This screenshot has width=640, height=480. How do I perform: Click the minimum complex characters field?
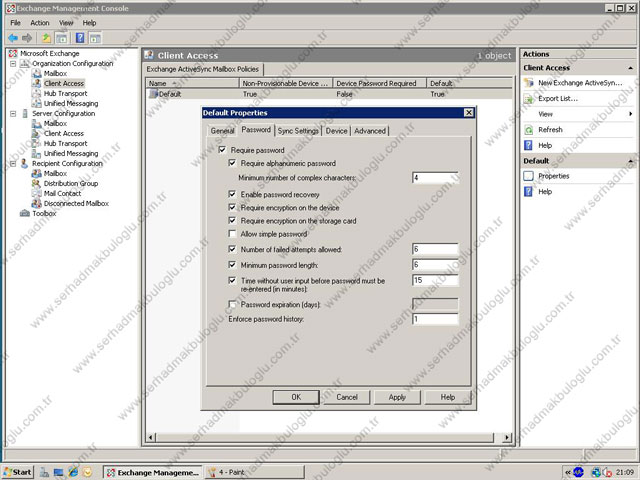435,178
